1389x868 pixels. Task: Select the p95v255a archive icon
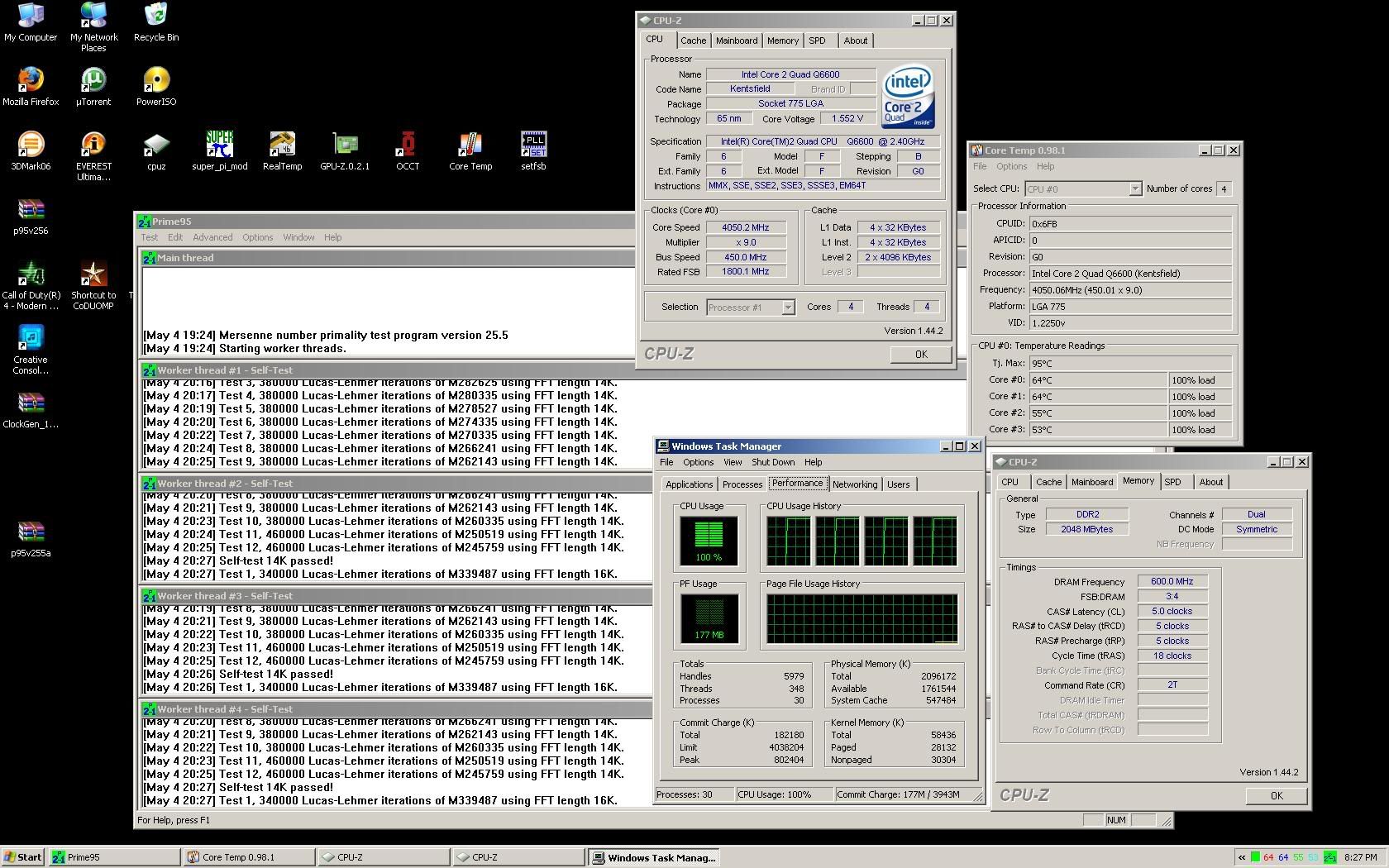tap(31, 538)
